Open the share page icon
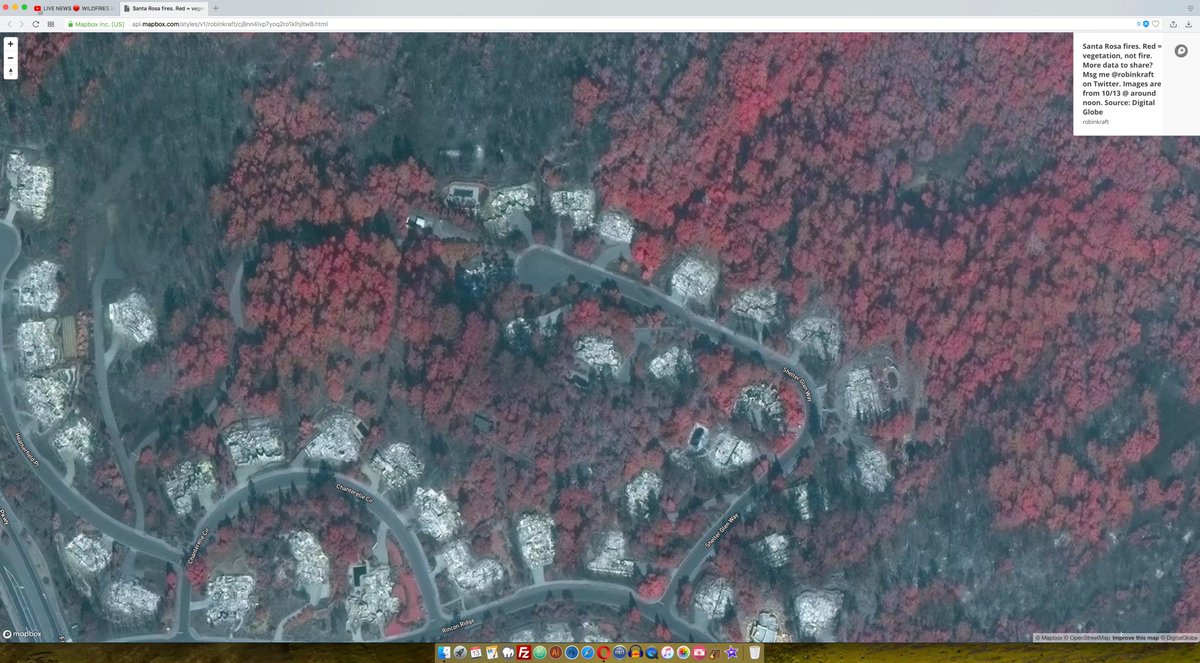1200x663 pixels. [1172, 23]
